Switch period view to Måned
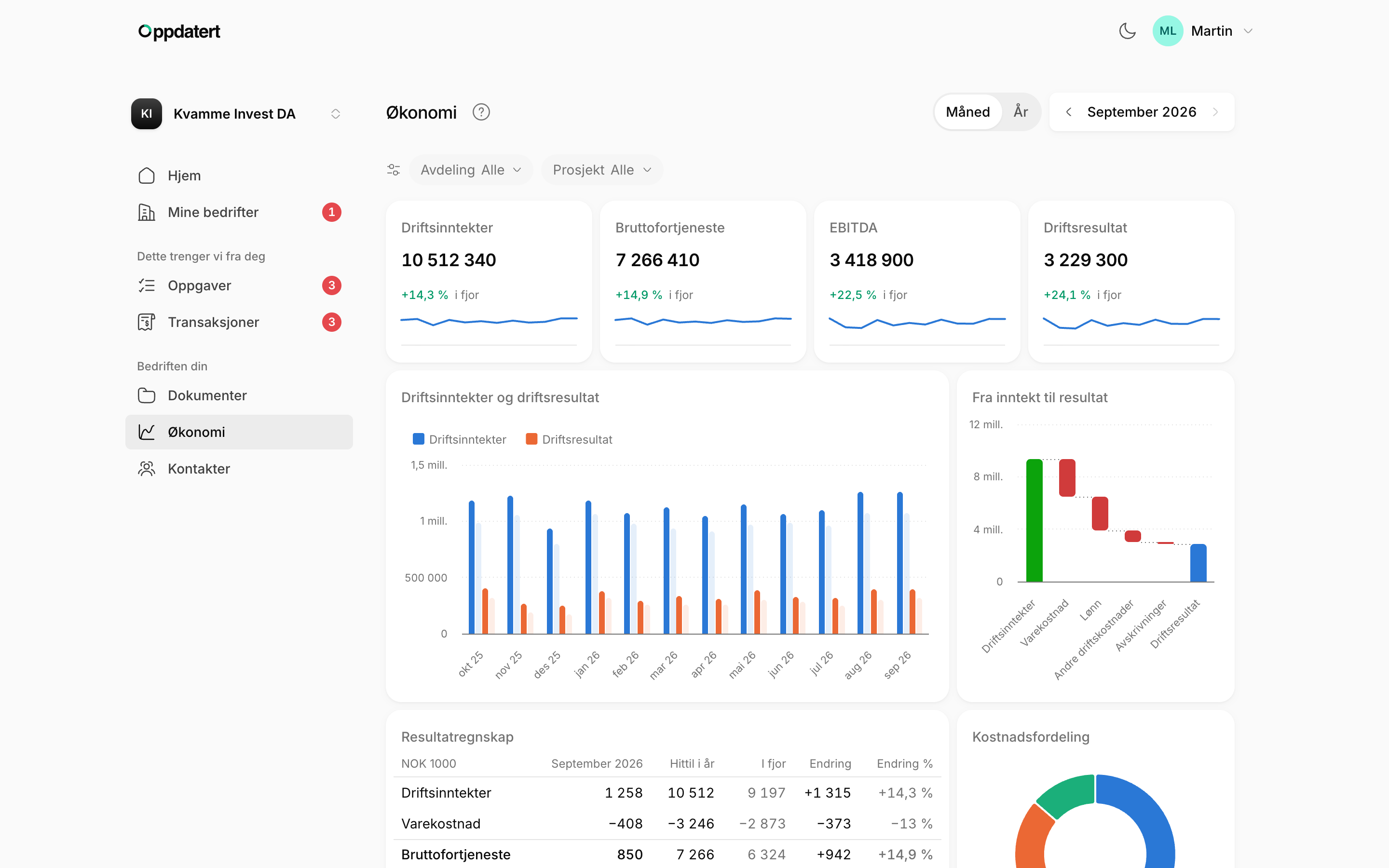This screenshot has height=868, width=1389. (x=967, y=112)
